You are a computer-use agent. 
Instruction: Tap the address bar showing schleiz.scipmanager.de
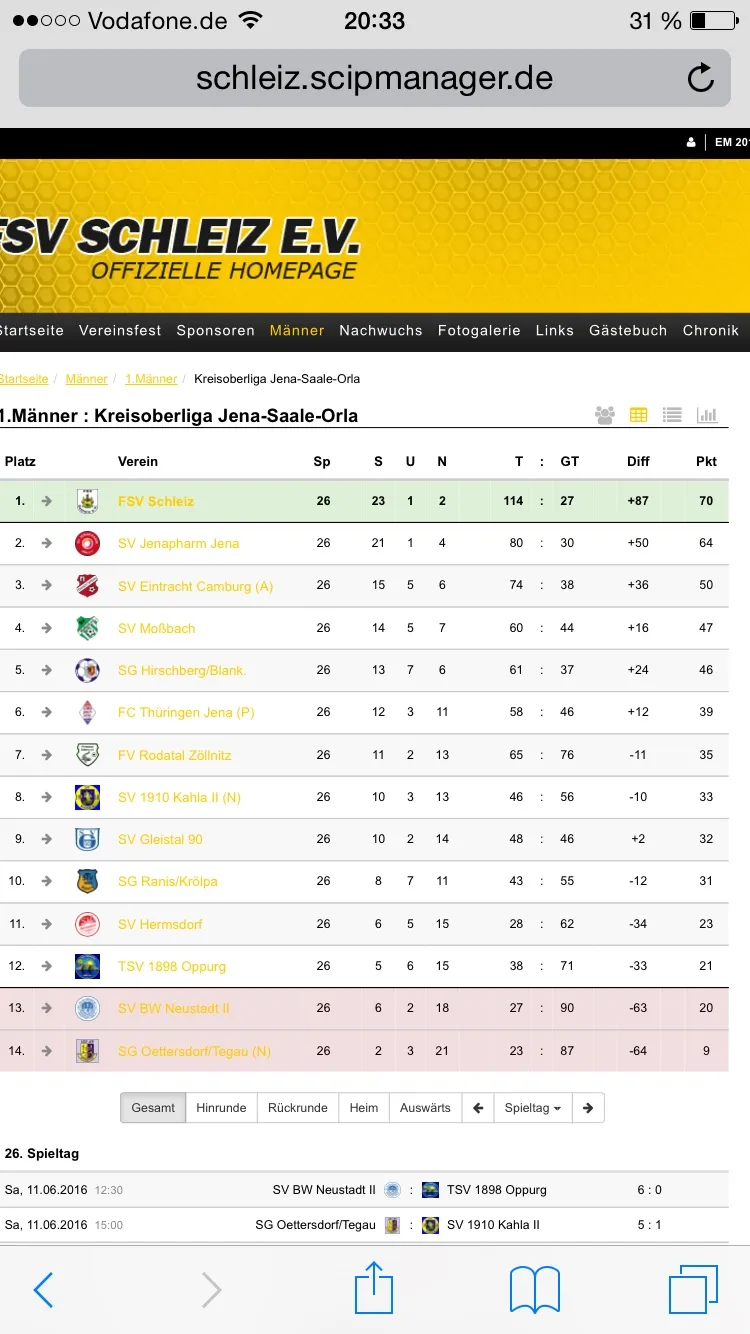(x=375, y=78)
